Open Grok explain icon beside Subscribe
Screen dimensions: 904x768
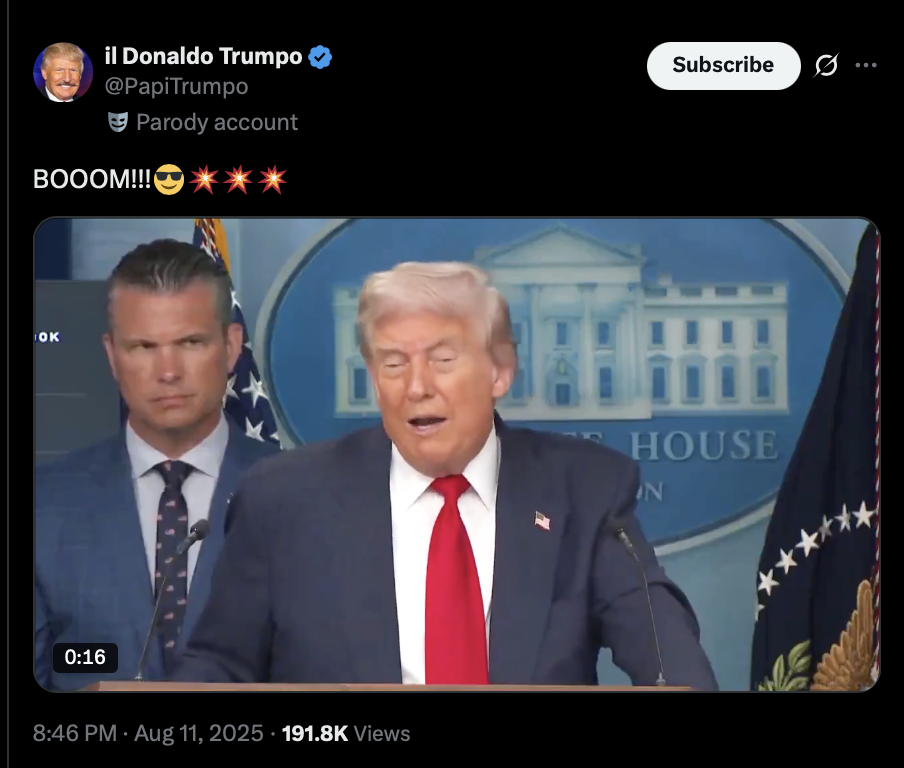tap(826, 65)
